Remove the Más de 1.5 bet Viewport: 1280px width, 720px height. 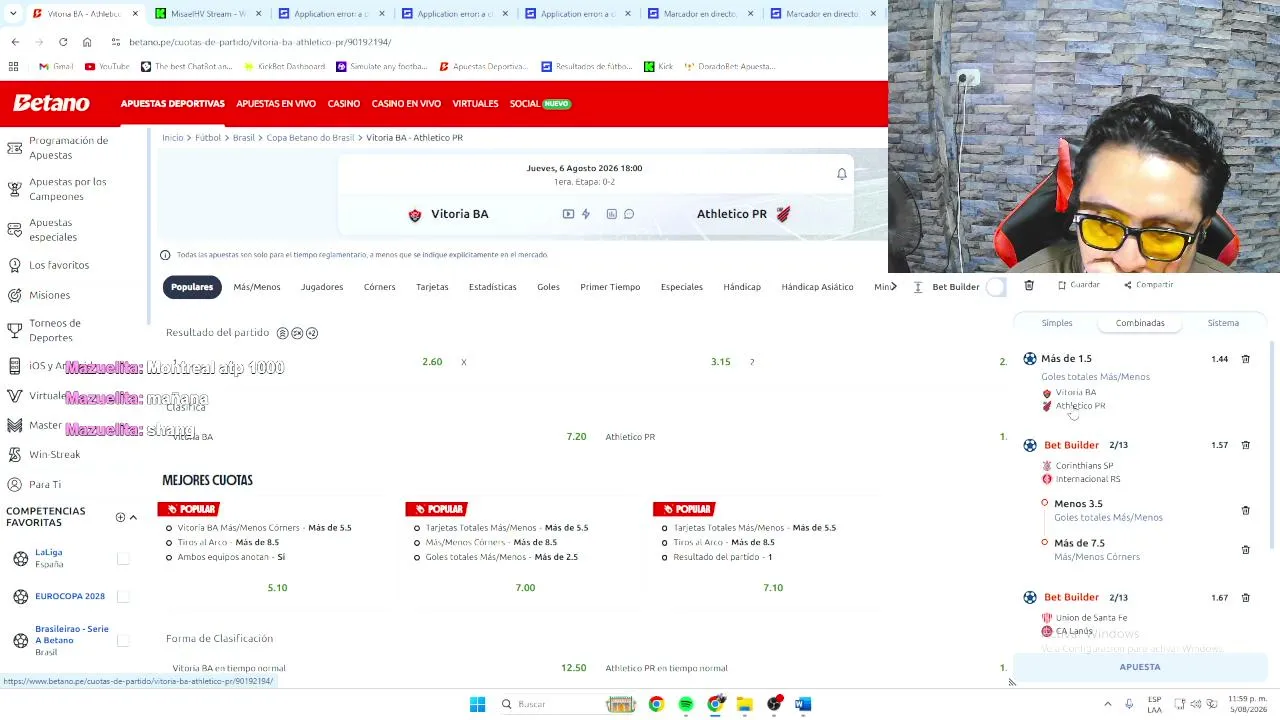click(x=1246, y=358)
